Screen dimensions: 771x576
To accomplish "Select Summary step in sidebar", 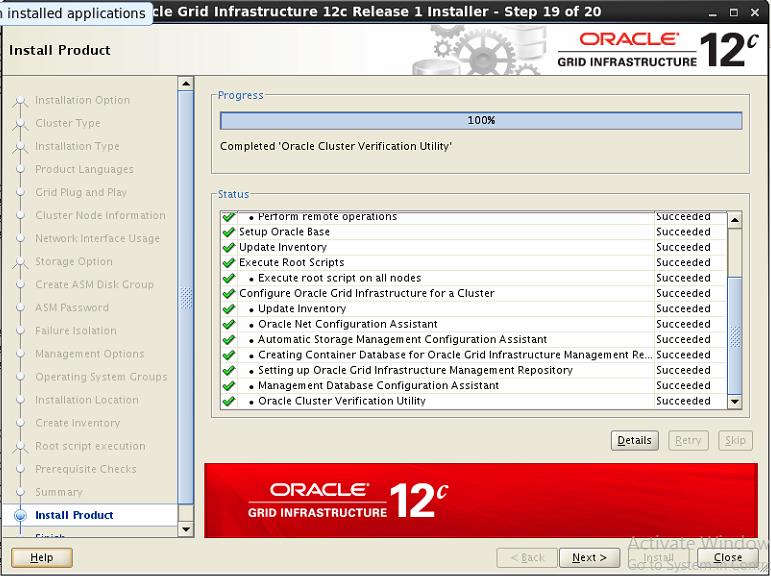I will 59,492.
